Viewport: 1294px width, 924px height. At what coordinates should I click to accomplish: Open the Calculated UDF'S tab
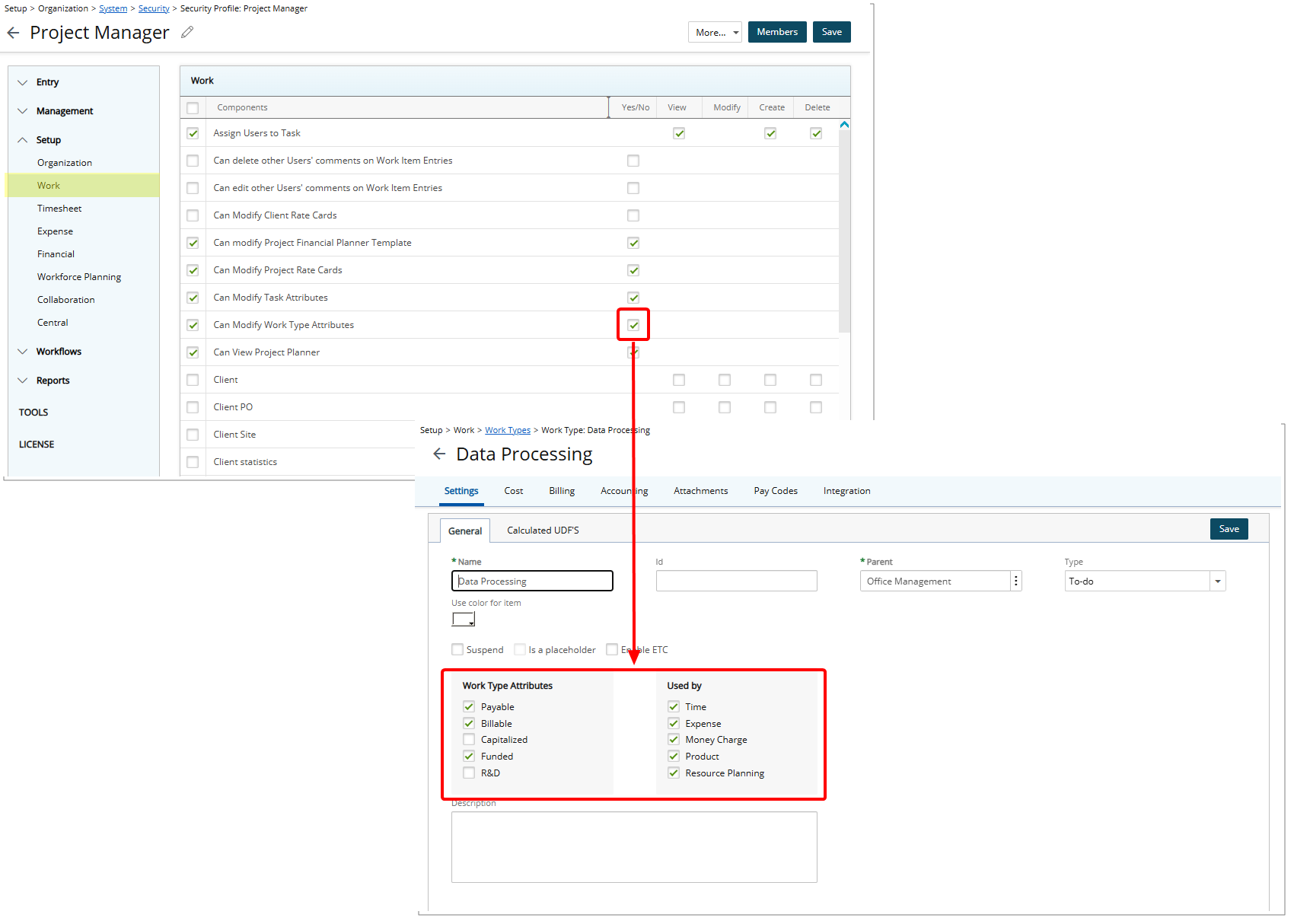542,530
